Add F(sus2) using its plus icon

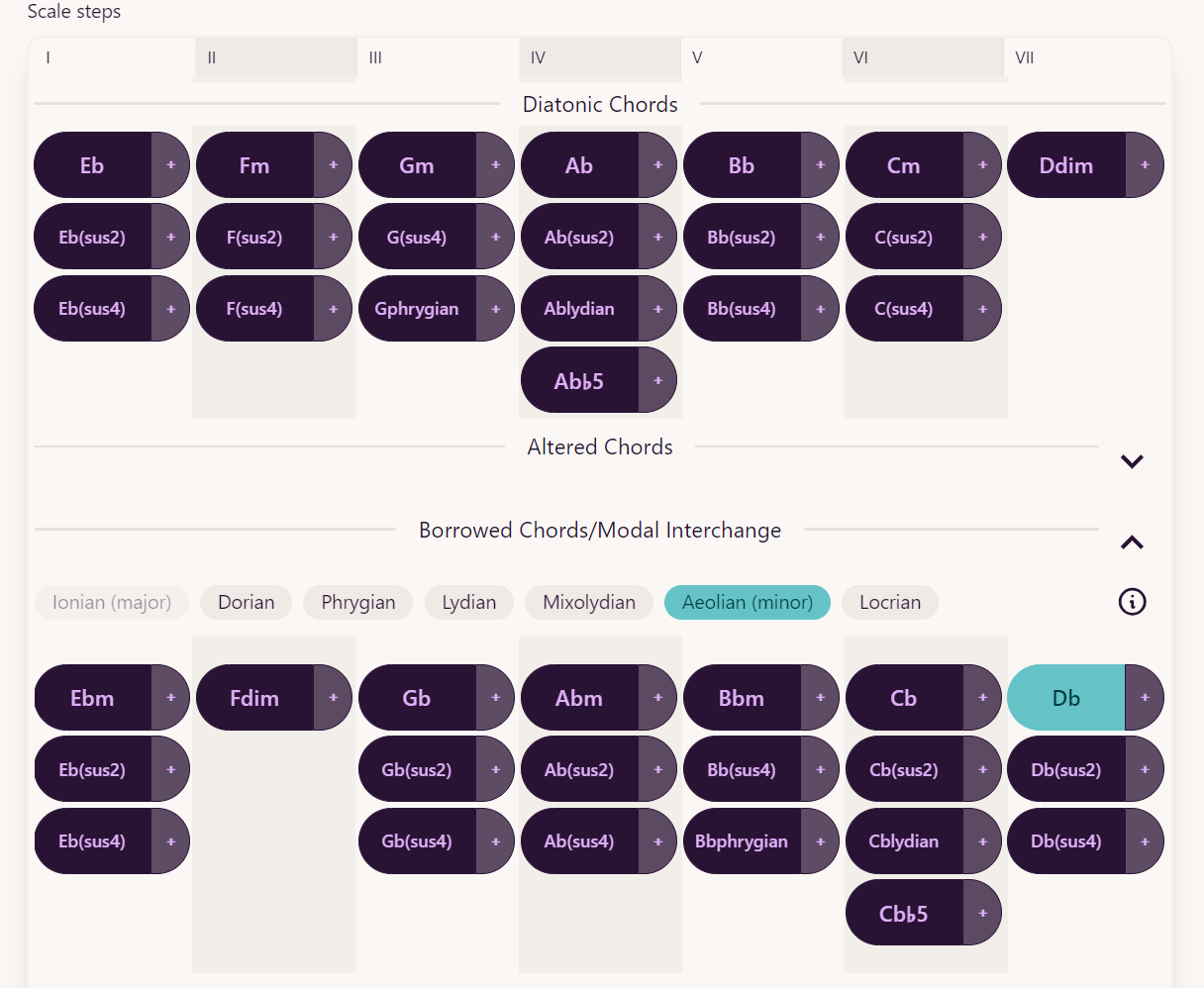point(333,237)
